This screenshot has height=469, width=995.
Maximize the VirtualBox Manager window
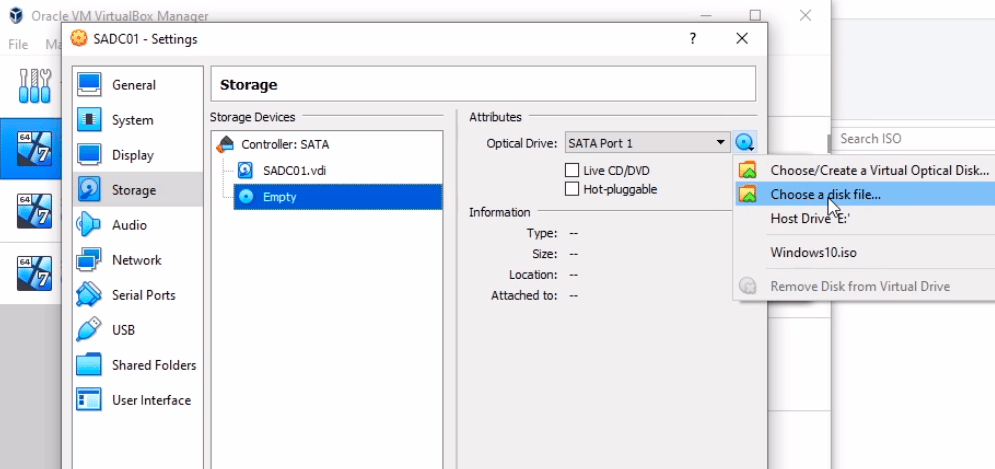pos(754,15)
